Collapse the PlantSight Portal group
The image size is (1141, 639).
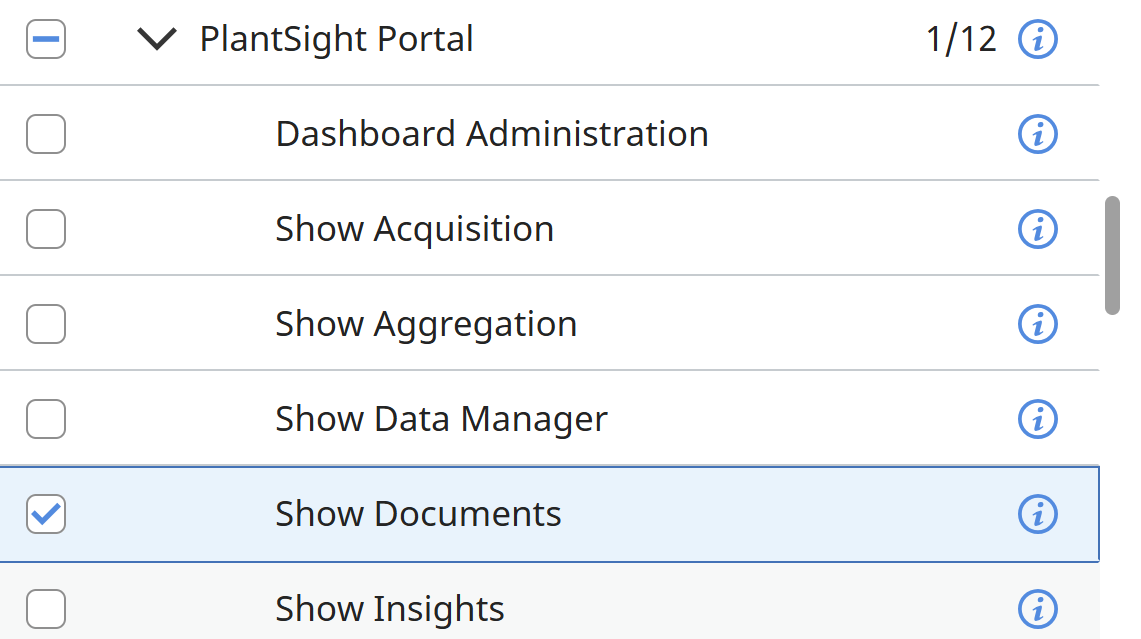coord(156,40)
